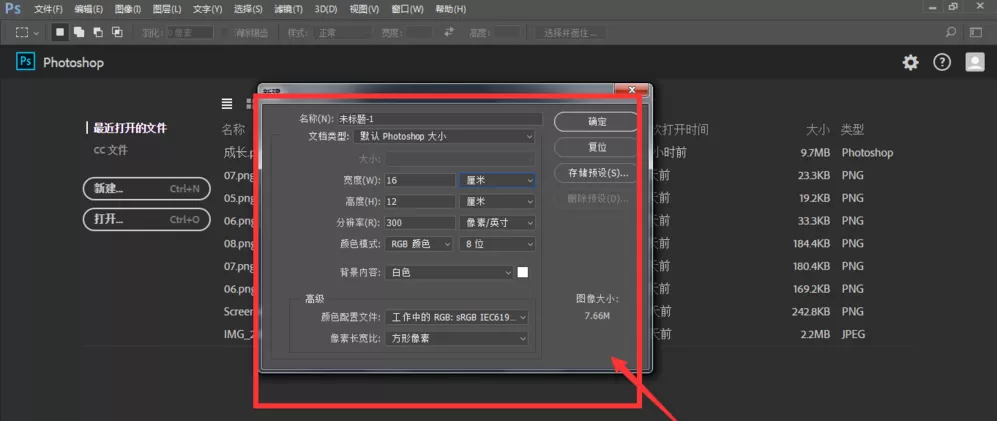Image resolution: width=997 pixels, height=421 pixels.
Task: Open the 滤镜(T) menu
Action: [288, 9]
